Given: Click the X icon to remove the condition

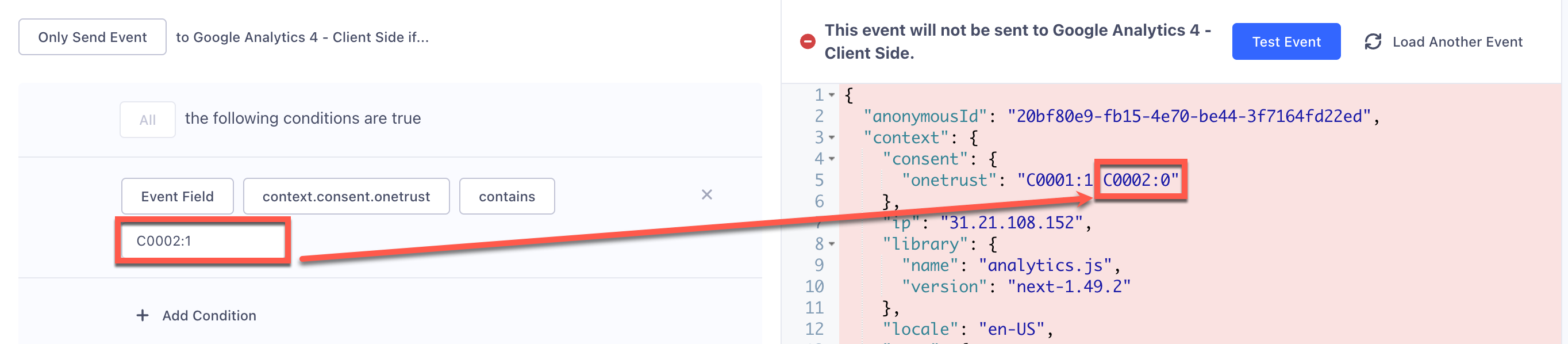Looking at the screenshot, I should click(706, 195).
